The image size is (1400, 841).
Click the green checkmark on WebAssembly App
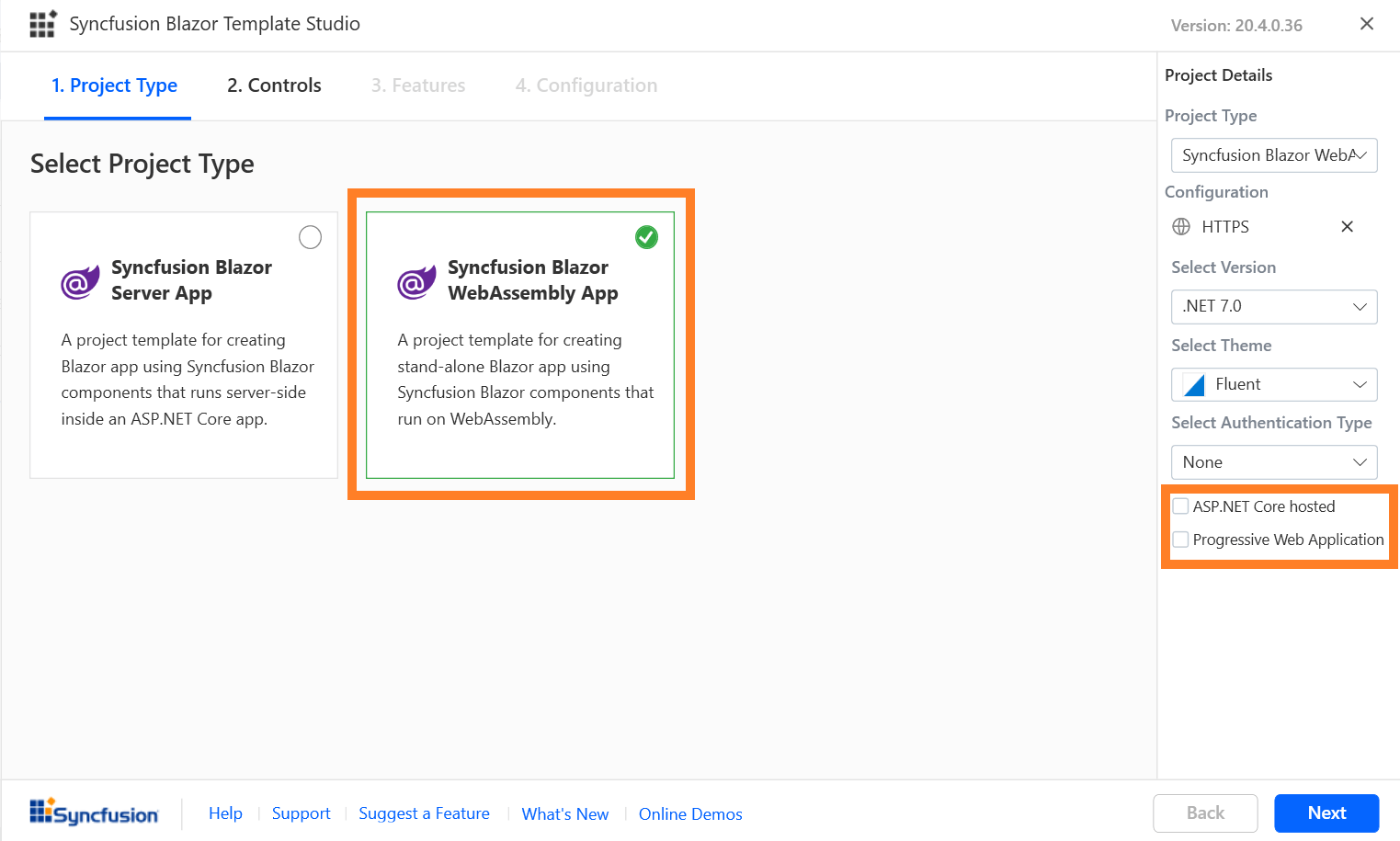pyautogui.click(x=647, y=237)
